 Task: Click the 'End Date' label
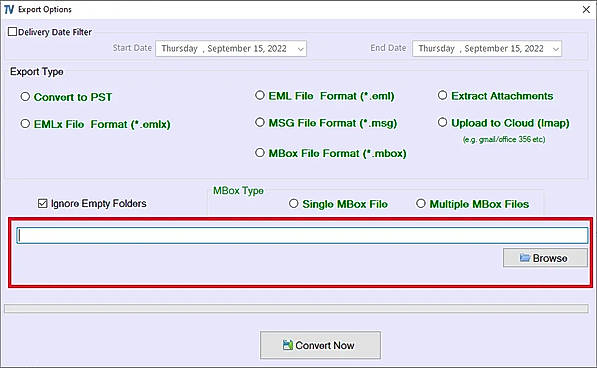388,48
